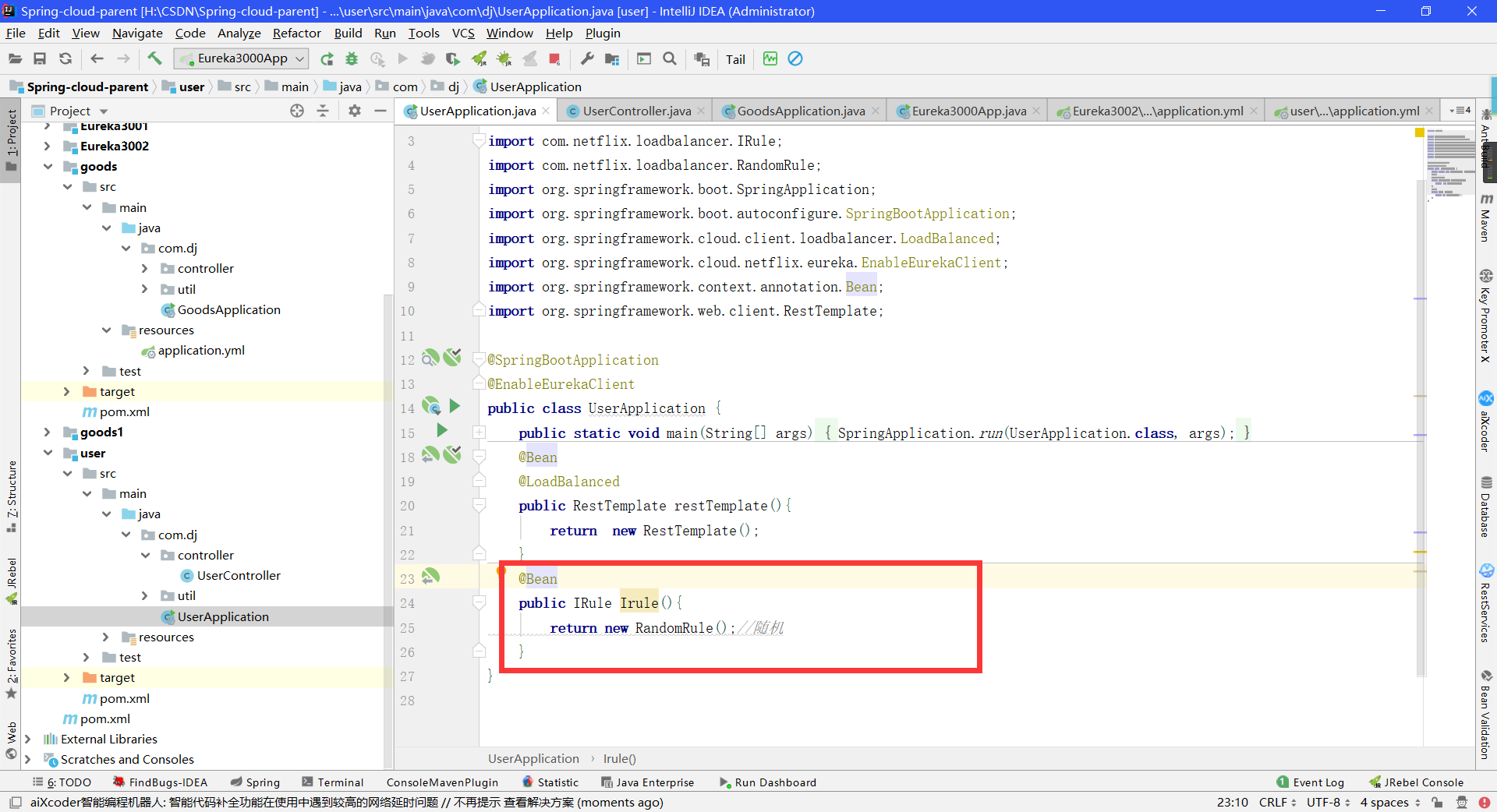
Task: Click the Spring gutter icon on line 12
Action: (430, 358)
